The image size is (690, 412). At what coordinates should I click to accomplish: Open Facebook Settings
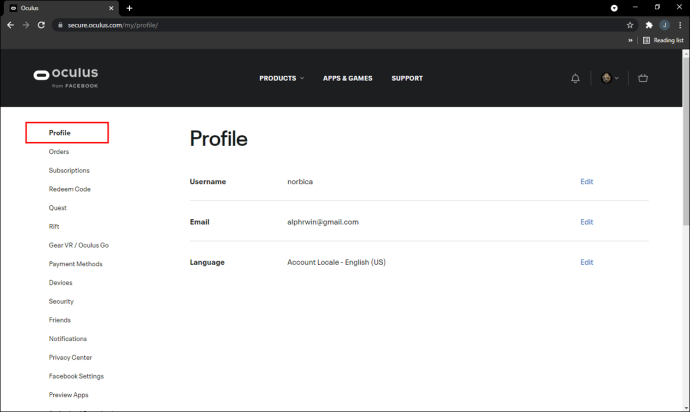[76, 376]
